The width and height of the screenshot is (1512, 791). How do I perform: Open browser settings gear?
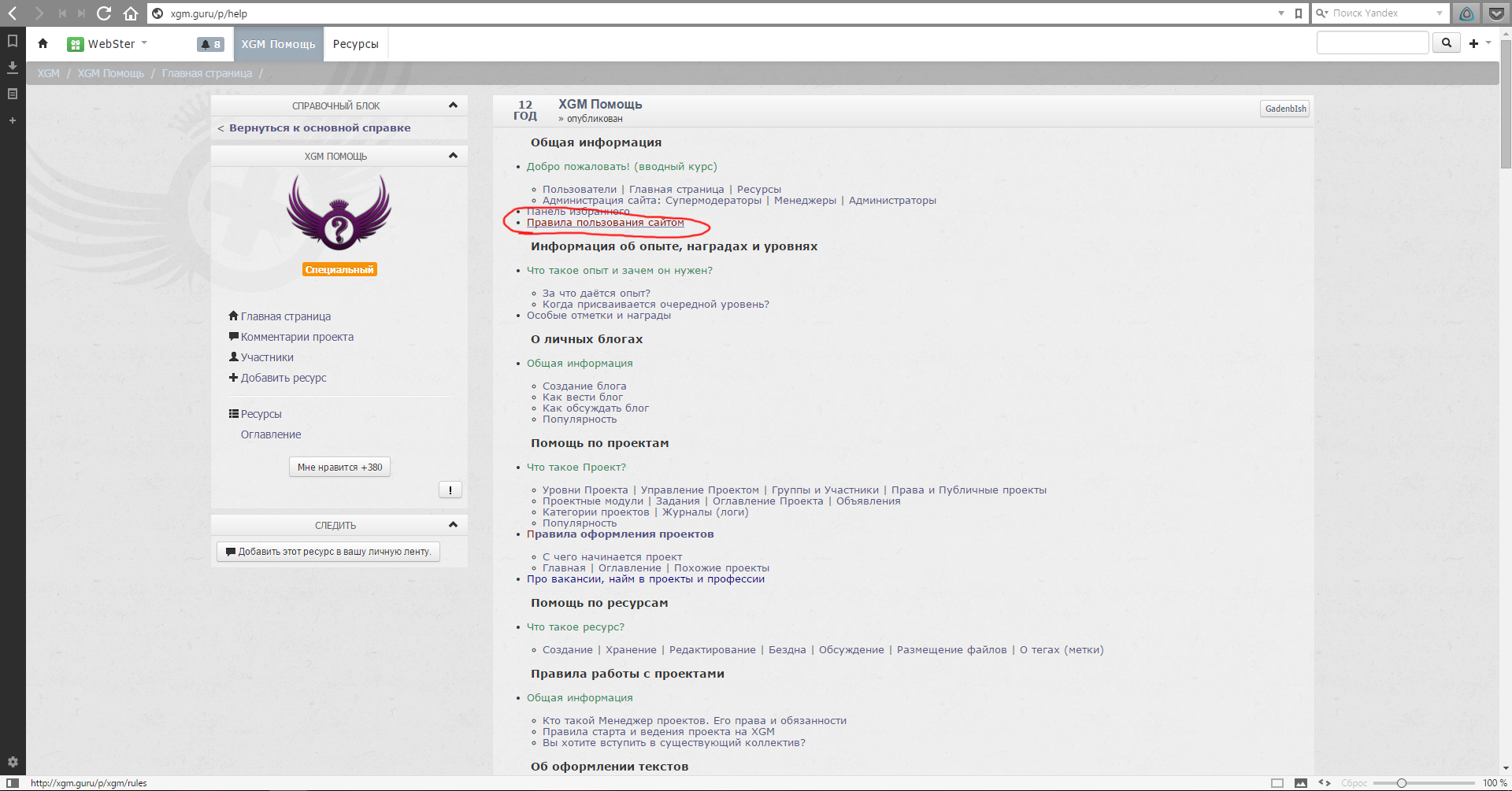click(x=13, y=762)
